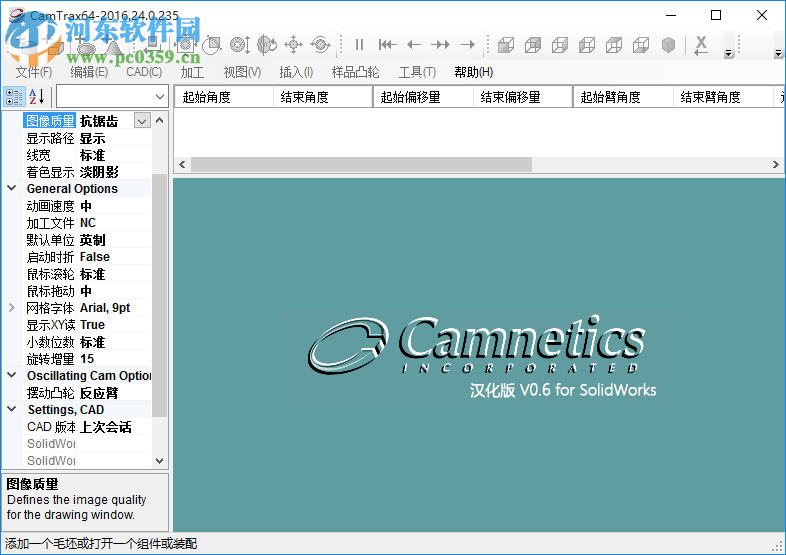786x555 pixels.
Task: Switch to front view cube icon
Action: tap(506, 45)
